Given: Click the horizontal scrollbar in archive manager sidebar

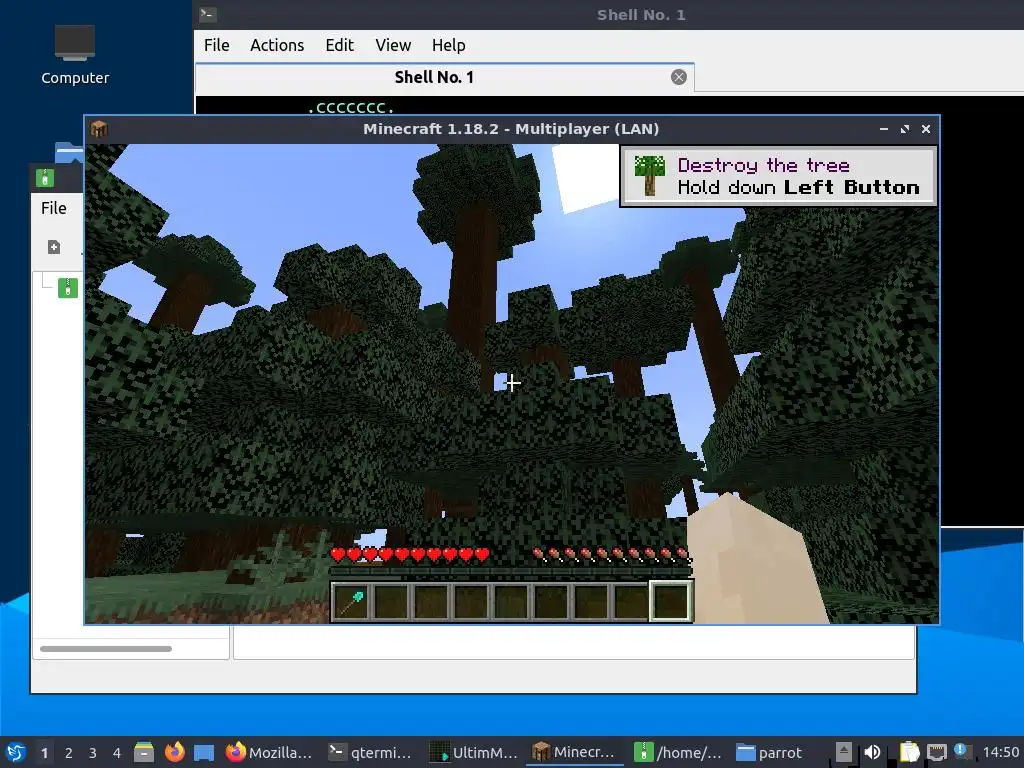Looking at the screenshot, I should [x=106, y=648].
